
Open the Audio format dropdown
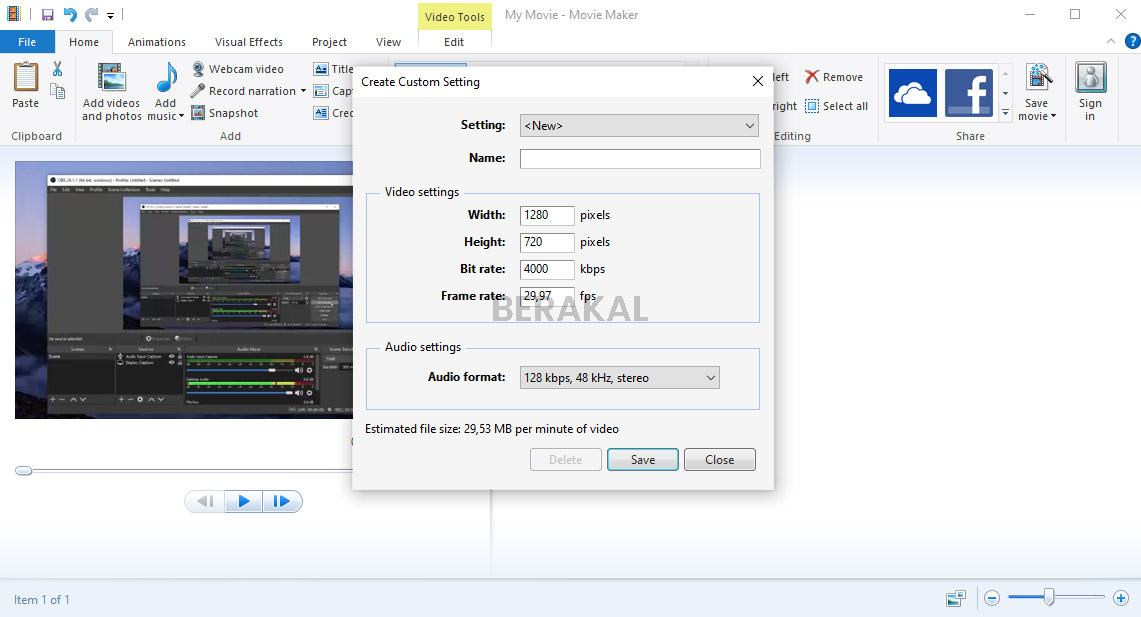point(619,377)
